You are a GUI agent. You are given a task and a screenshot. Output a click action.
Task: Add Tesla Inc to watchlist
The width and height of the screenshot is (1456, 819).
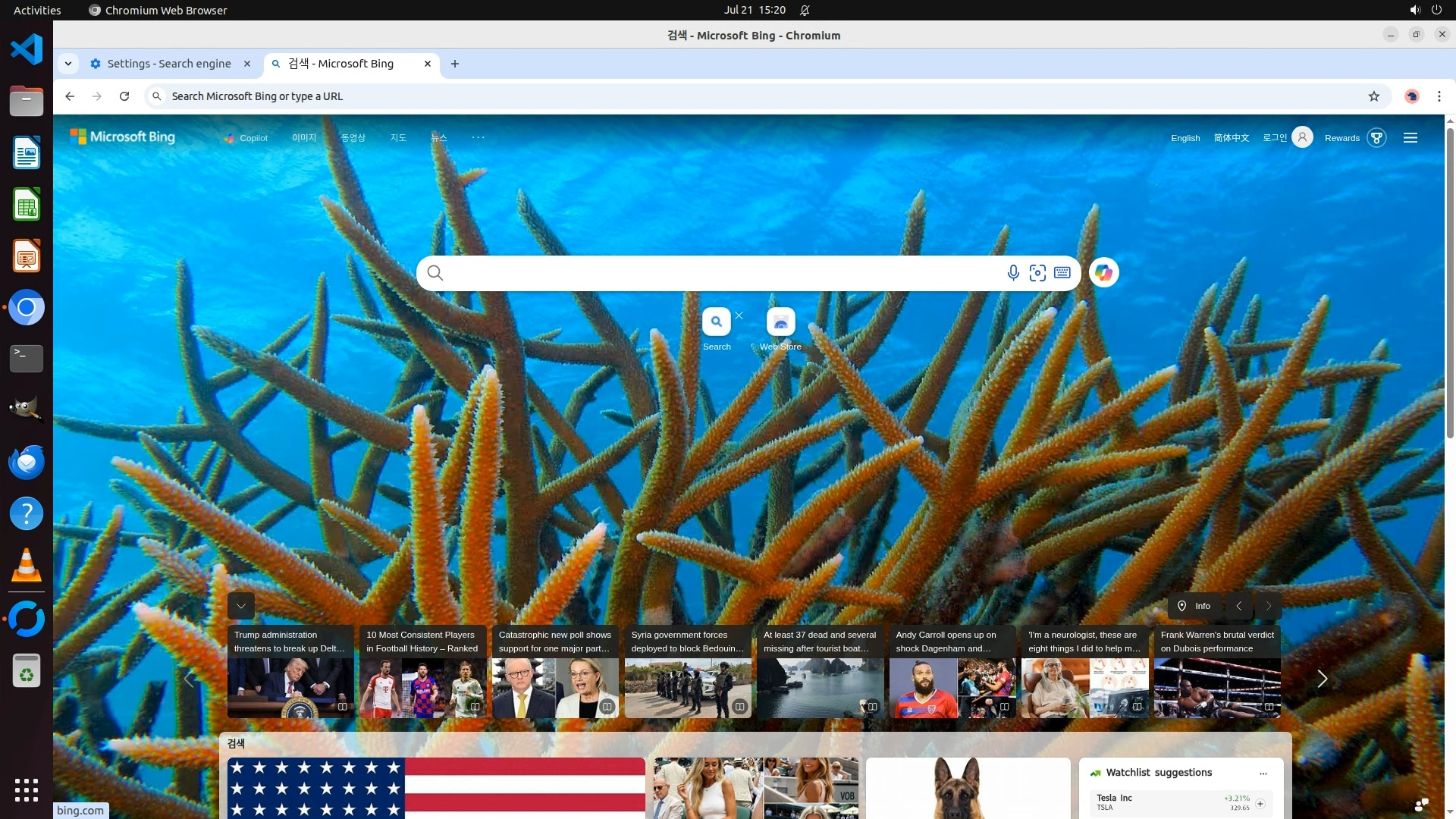click(1260, 804)
